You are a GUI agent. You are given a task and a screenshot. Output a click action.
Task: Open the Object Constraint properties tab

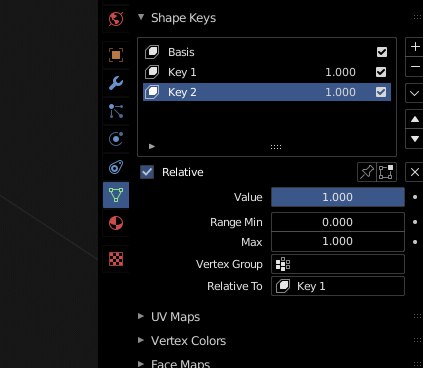pos(116,167)
